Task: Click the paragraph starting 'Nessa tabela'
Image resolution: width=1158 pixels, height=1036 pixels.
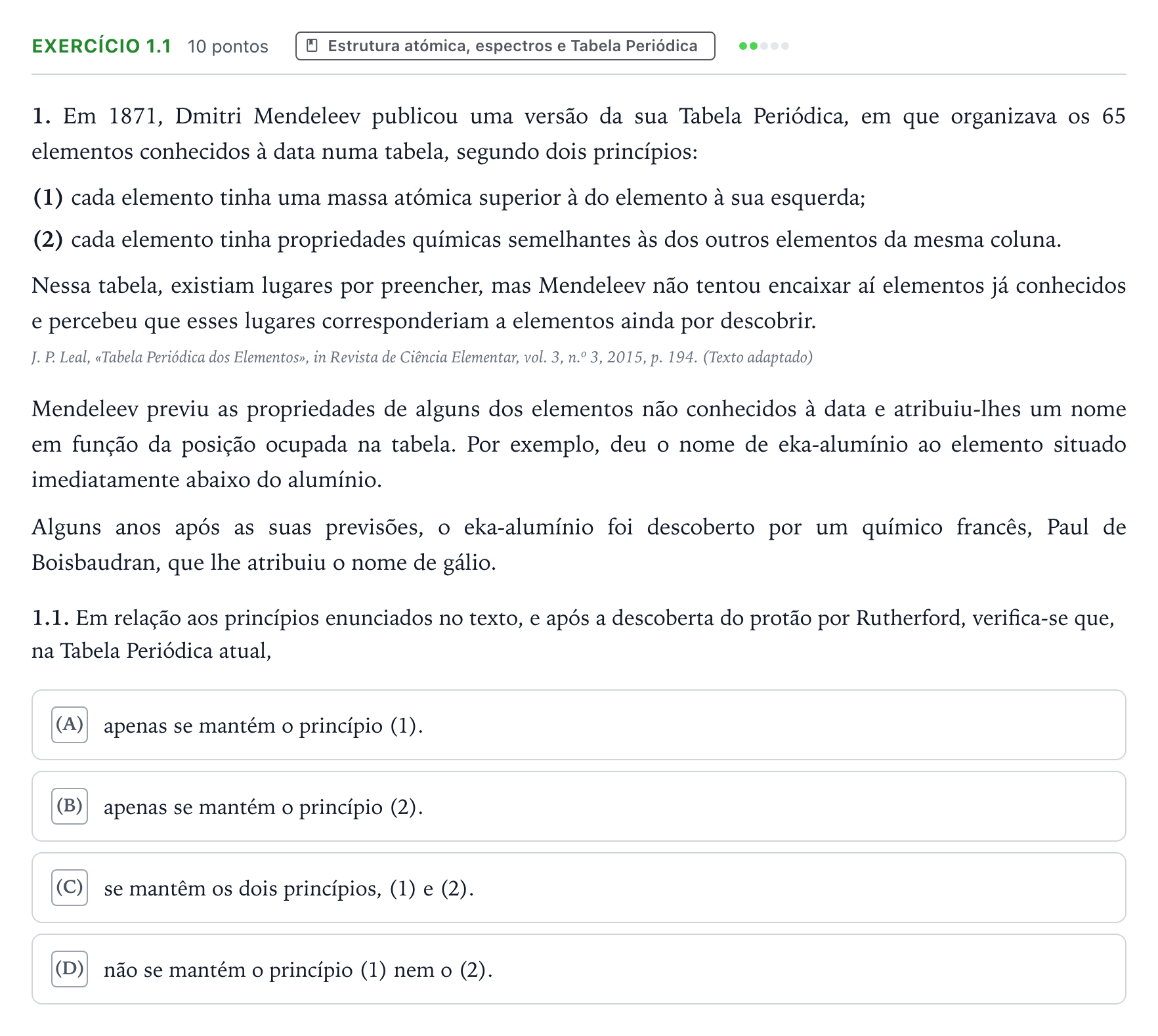Action: (578, 303)
